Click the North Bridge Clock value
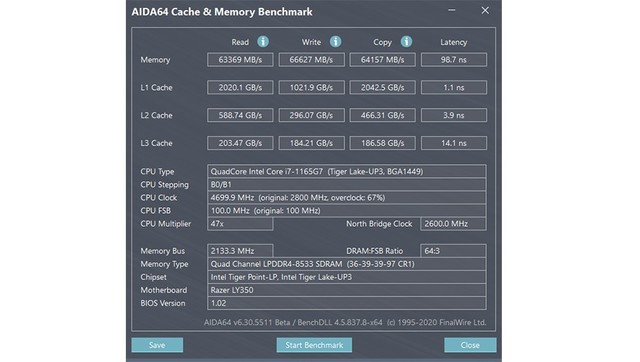This screenshot has width=640, height=362. coord(453,224)
